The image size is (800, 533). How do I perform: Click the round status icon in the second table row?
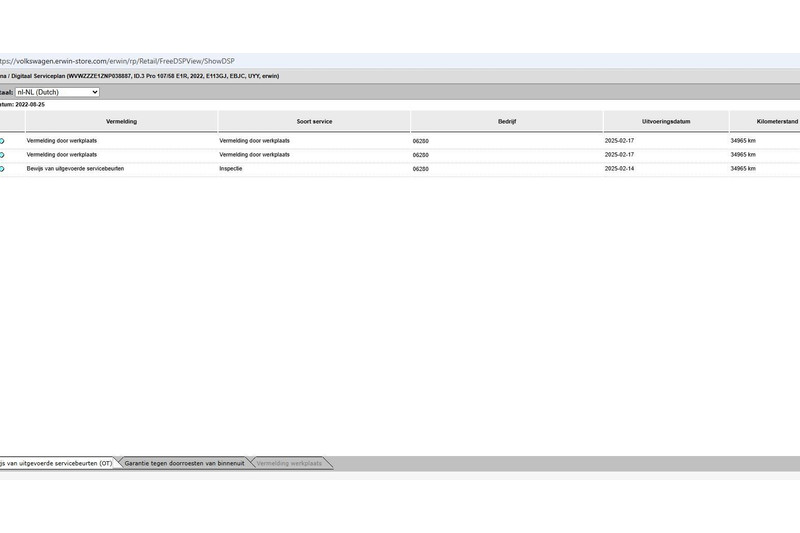click(x=2, y=155)
